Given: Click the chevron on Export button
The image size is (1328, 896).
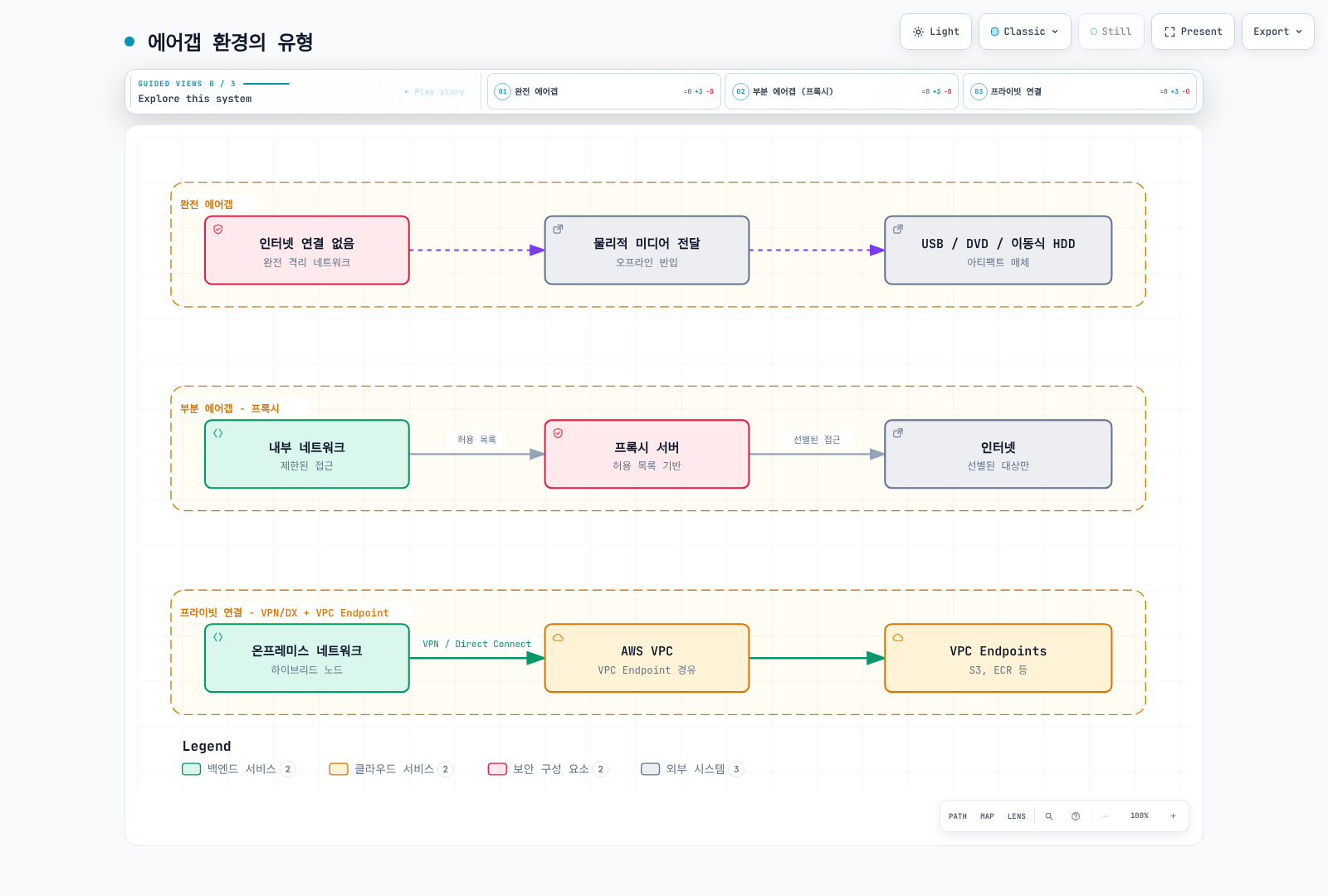Looking at the screenshot, I should coord(1299,32).
